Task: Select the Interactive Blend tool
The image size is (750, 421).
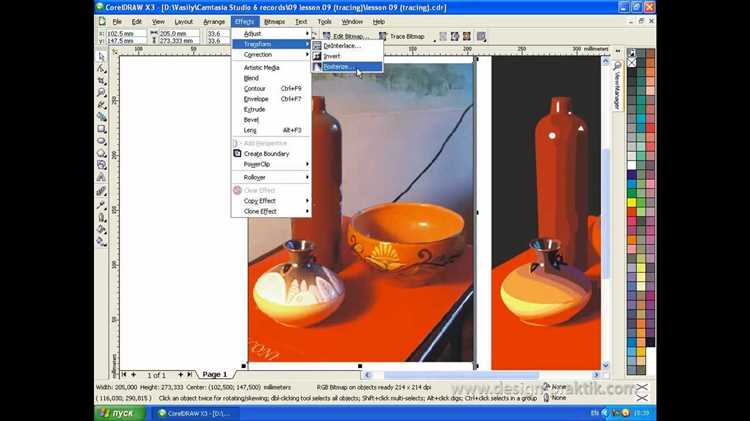Action: click(x=101, y=191)
